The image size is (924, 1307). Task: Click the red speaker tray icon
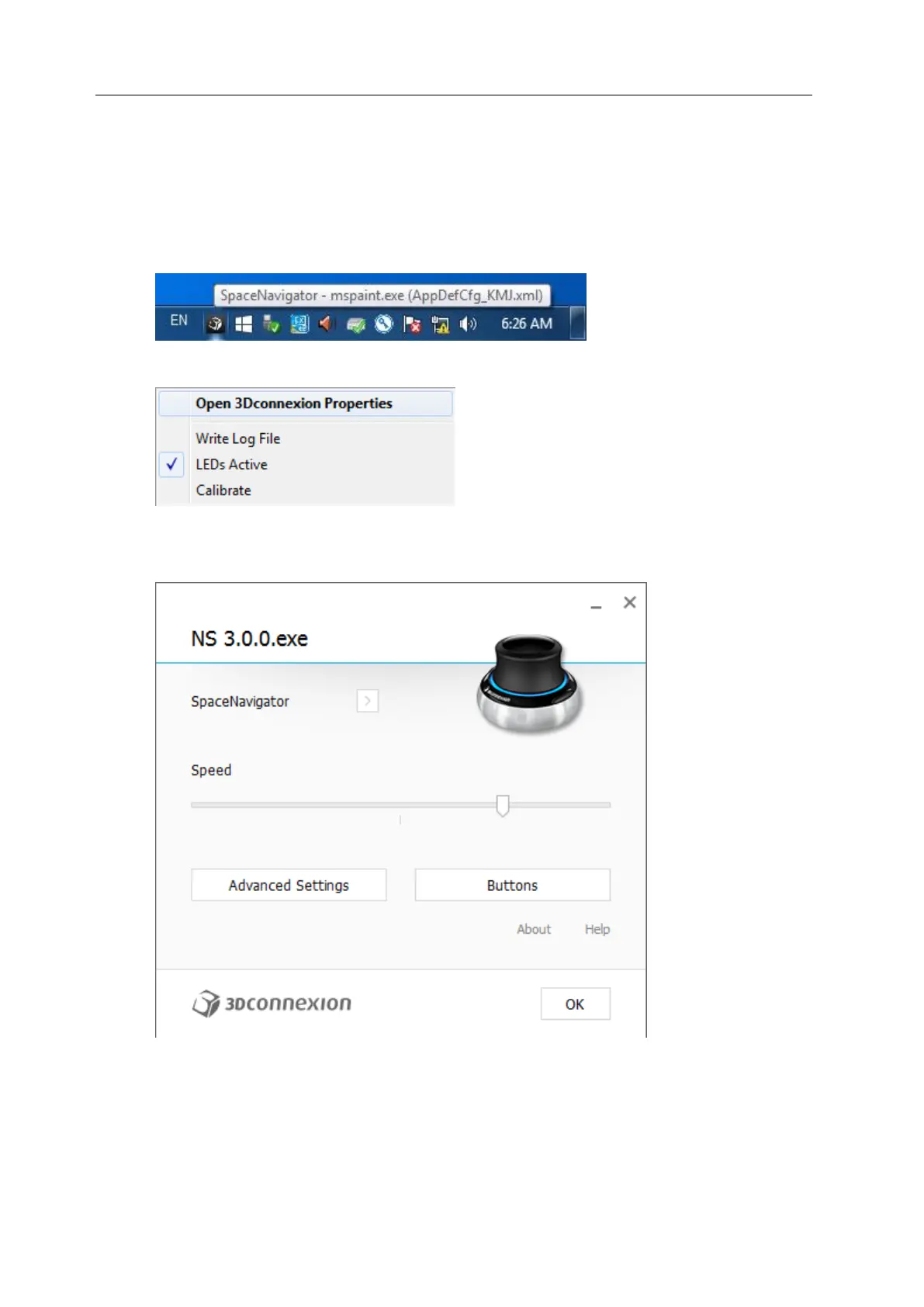pyautogui.click(x=327, y=323)
